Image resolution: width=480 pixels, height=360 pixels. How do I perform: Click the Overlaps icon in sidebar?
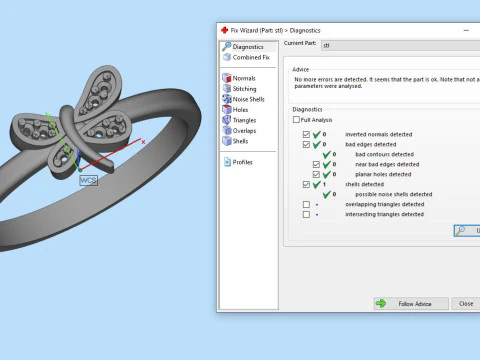point(227,130)
